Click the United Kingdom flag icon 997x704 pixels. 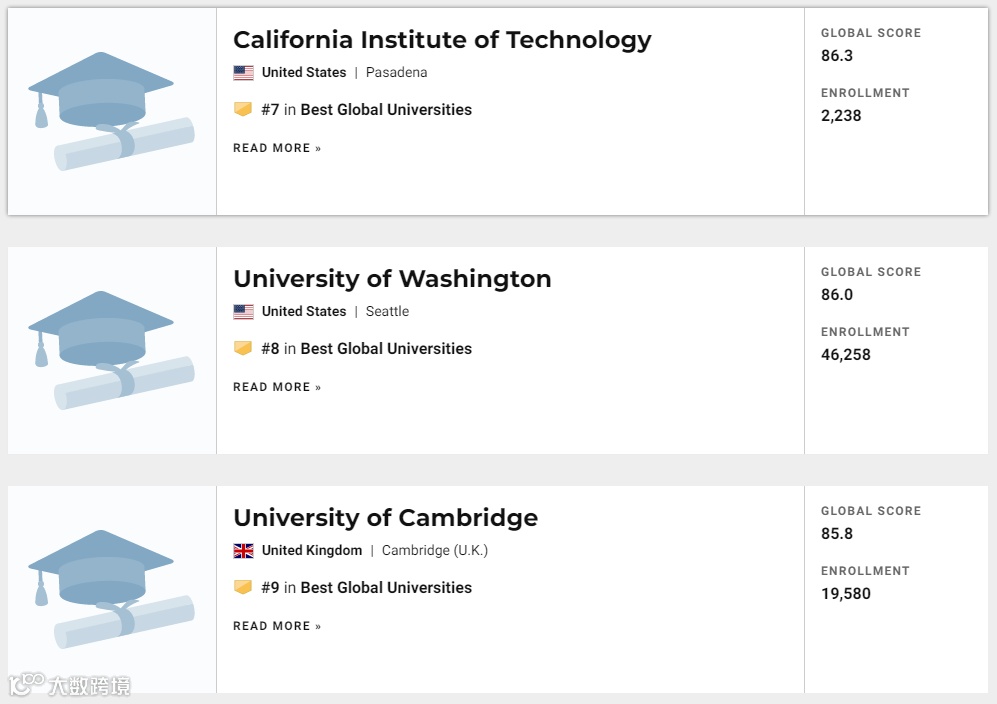243,551
